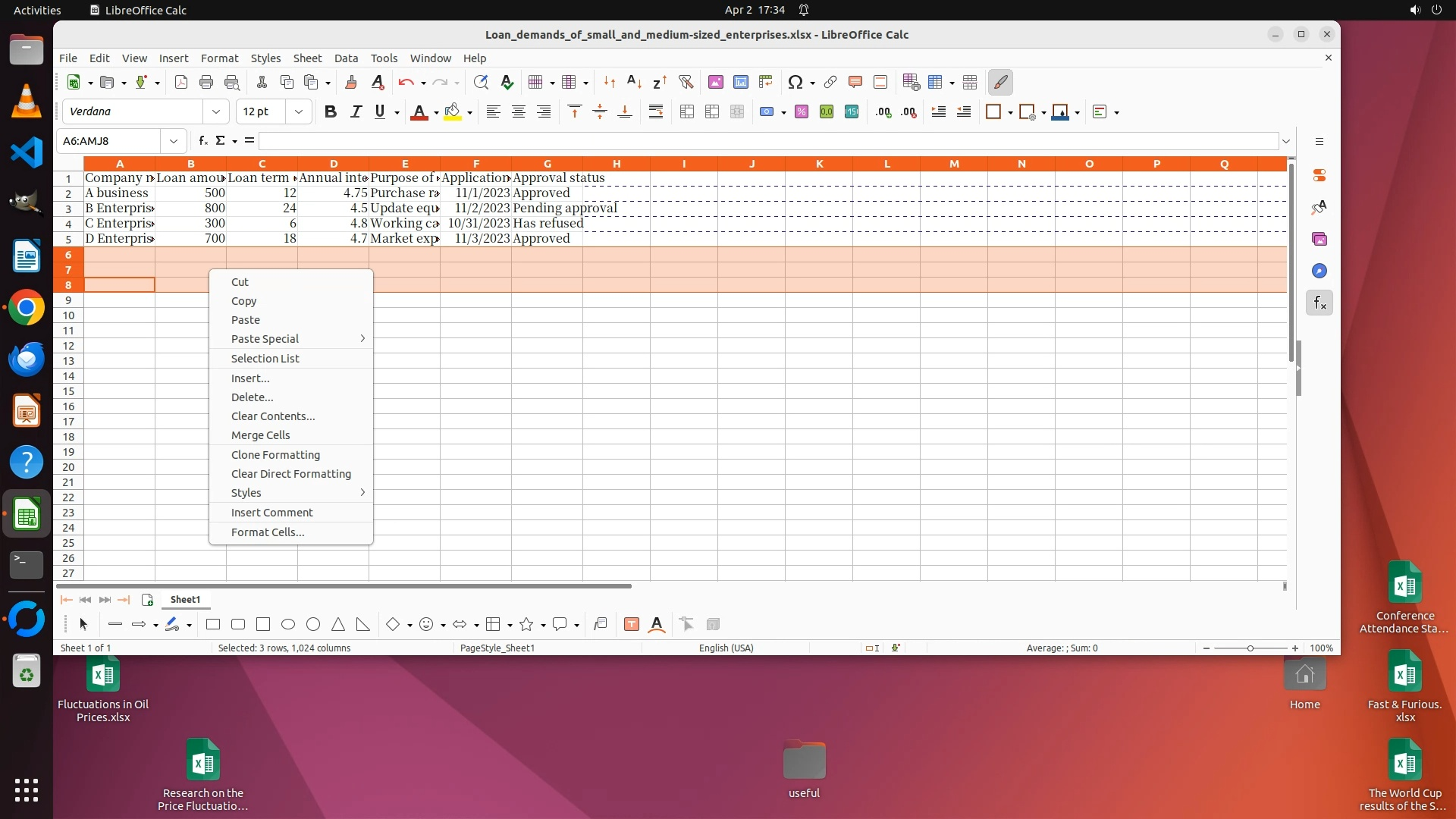
Task: Expand the 12 pt font size dropdown
Action: click(x=299, y=112)
